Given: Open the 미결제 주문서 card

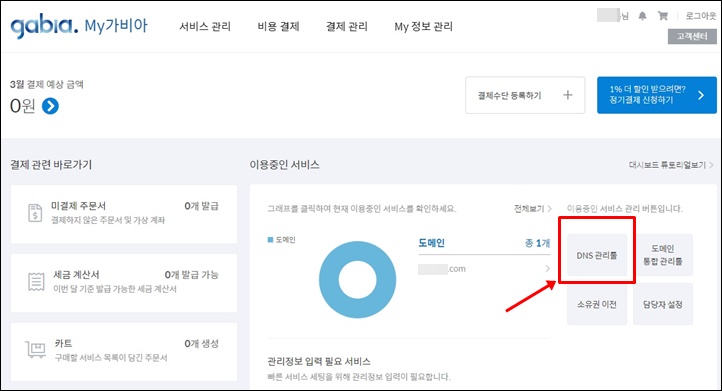Looking at the screenshot, I should (x=124, y=214).
